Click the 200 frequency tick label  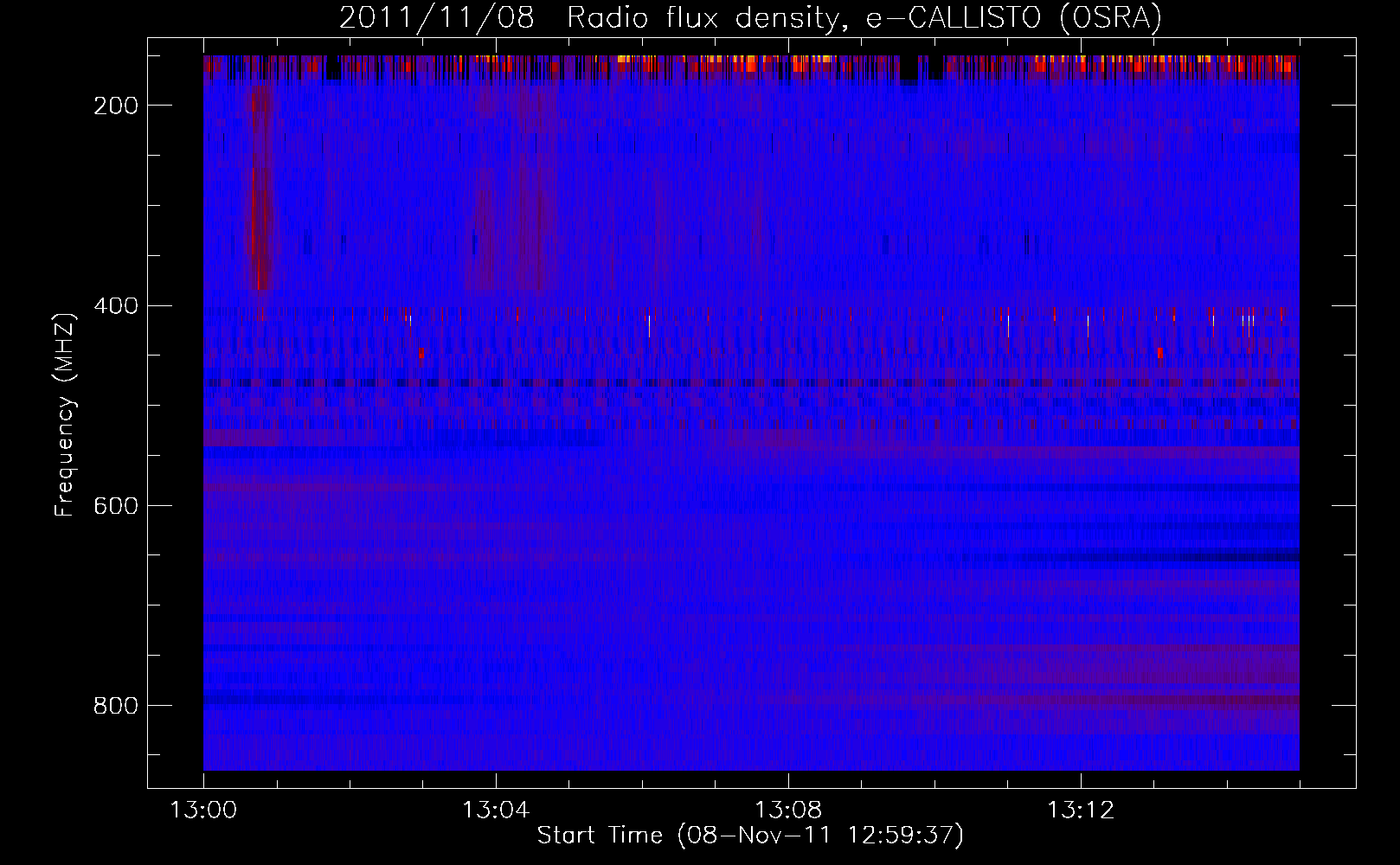point(116,106)
